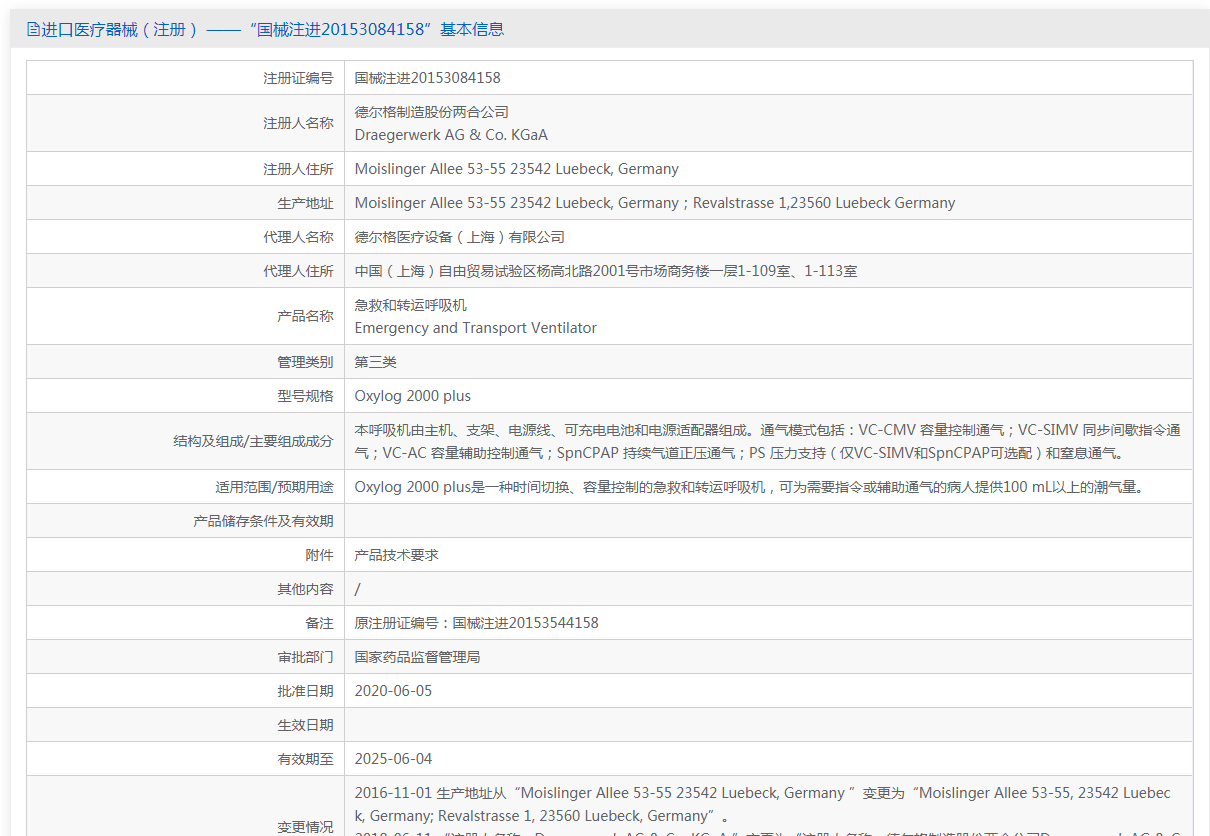Click the 变更情况 label
Screen dimensions: 1210x836
pos(306,827)
